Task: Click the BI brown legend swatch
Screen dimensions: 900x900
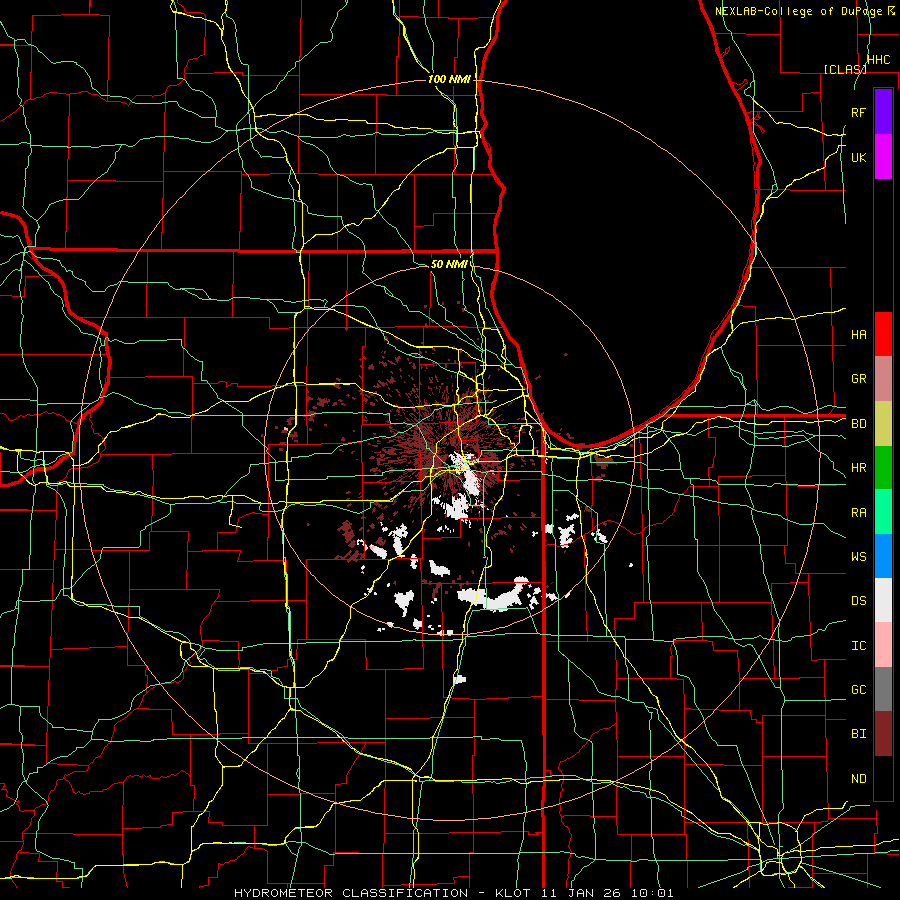Action: (883, 734)
